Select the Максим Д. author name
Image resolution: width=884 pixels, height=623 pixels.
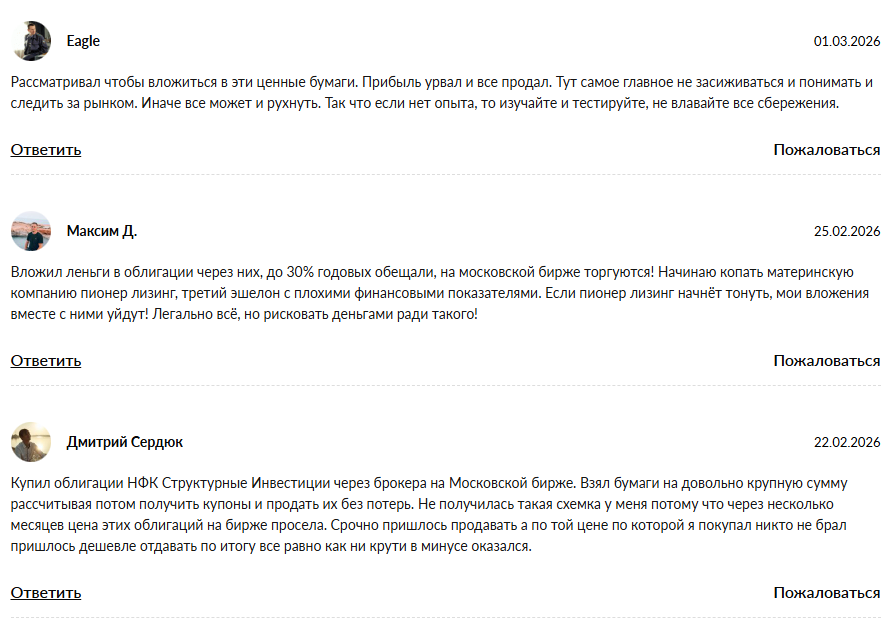(x=101, y=231)
